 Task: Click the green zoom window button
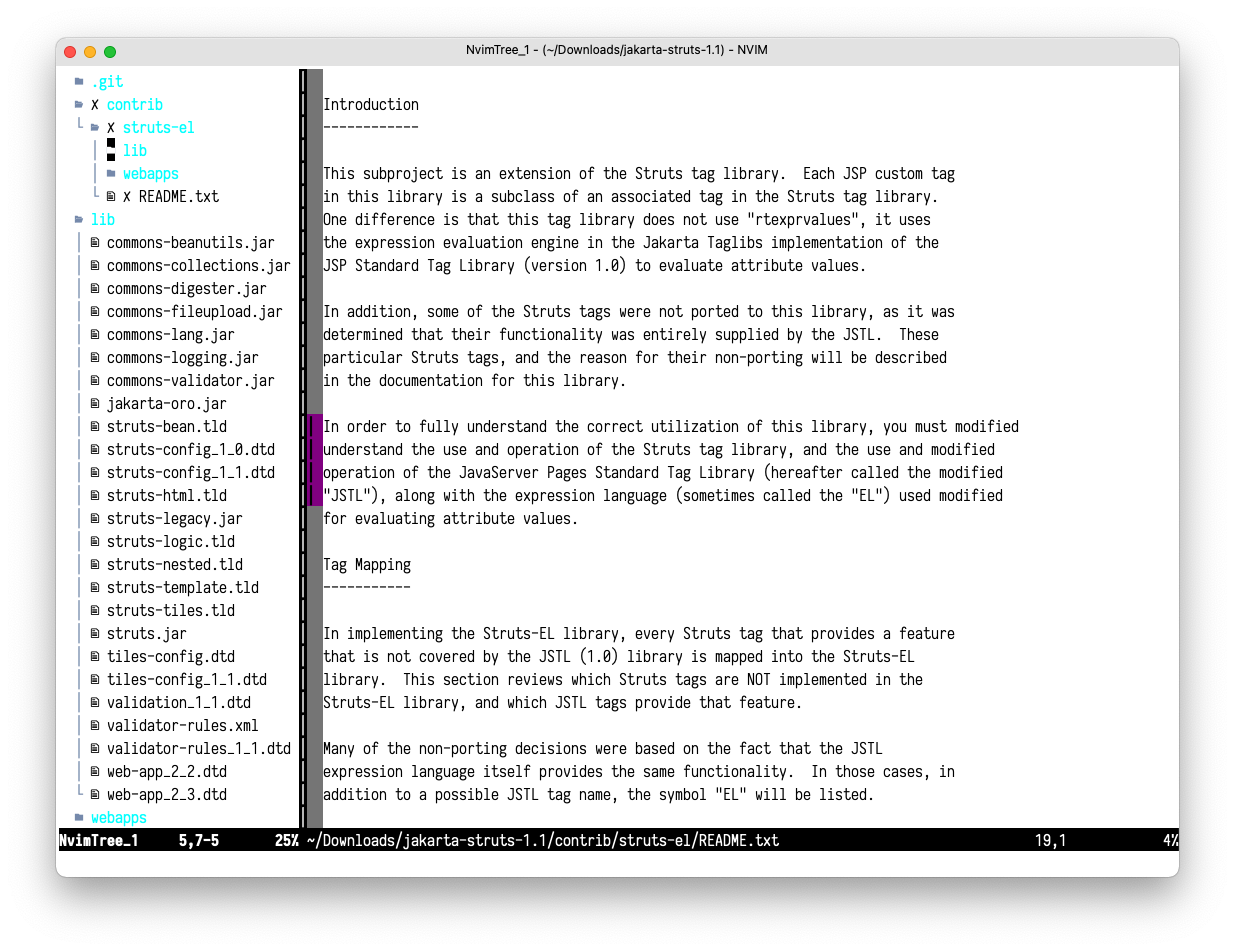[x=110, y=51]
